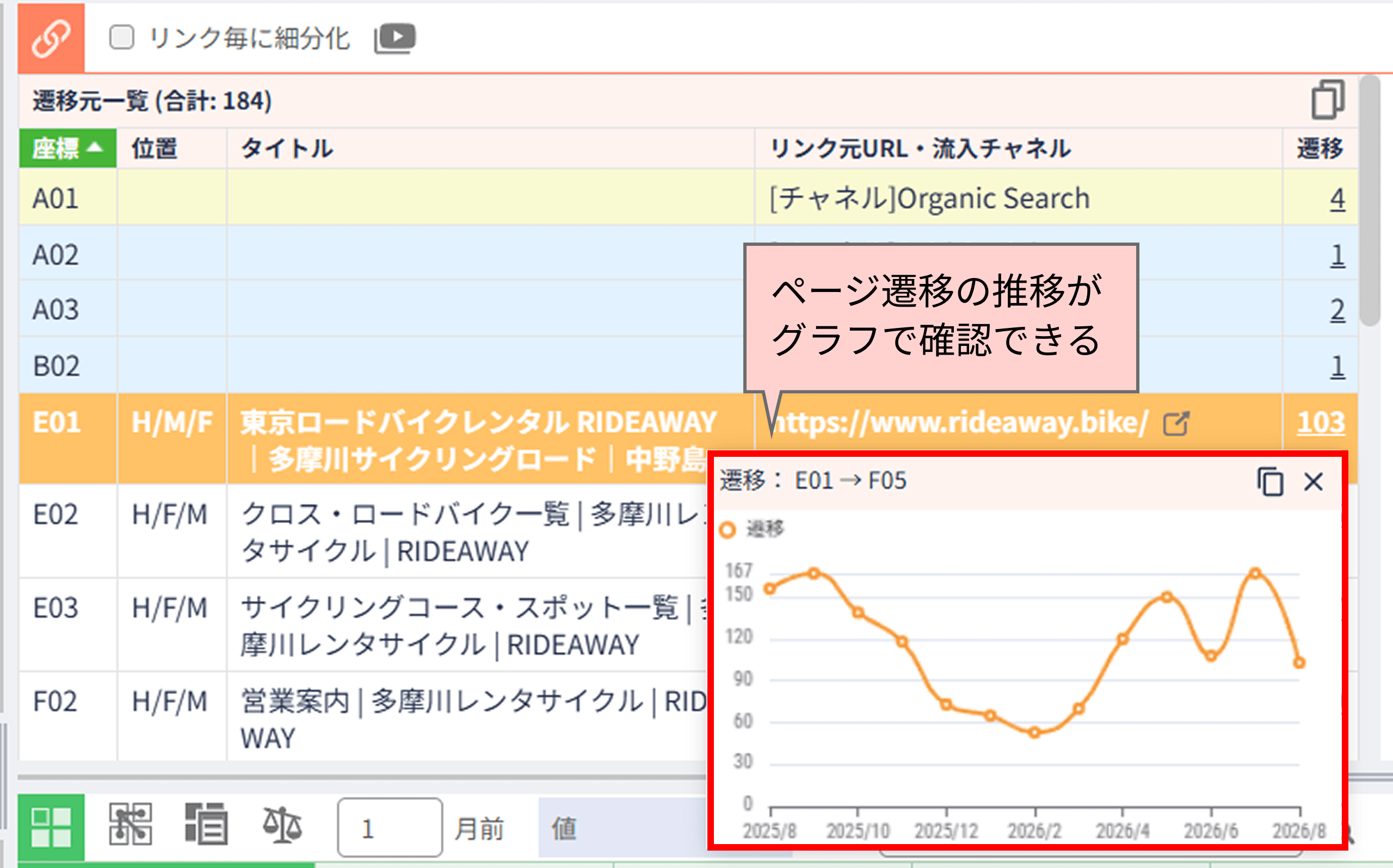
Task: Click the 月前 number input field
Action: click(390, 827)
